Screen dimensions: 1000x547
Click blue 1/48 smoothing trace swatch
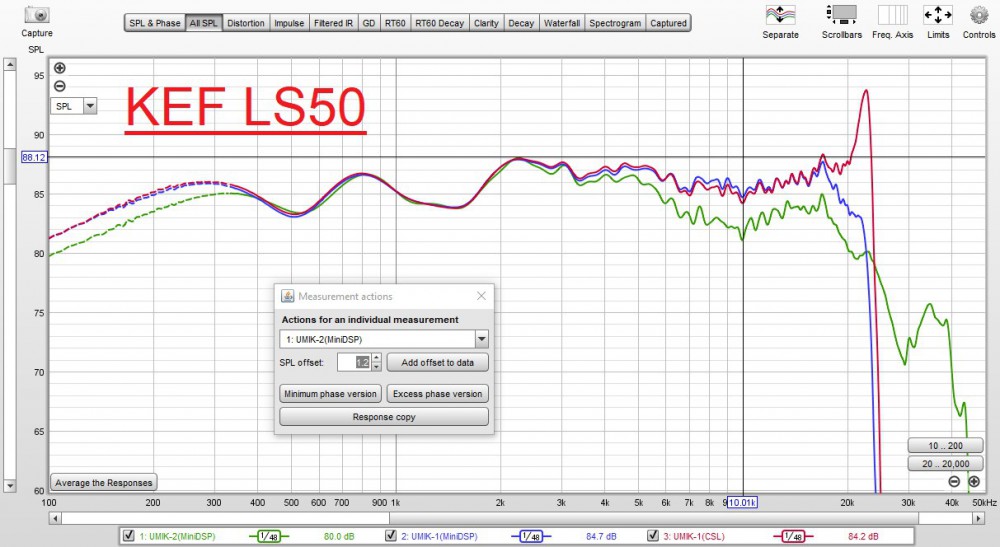pos(531,536)
